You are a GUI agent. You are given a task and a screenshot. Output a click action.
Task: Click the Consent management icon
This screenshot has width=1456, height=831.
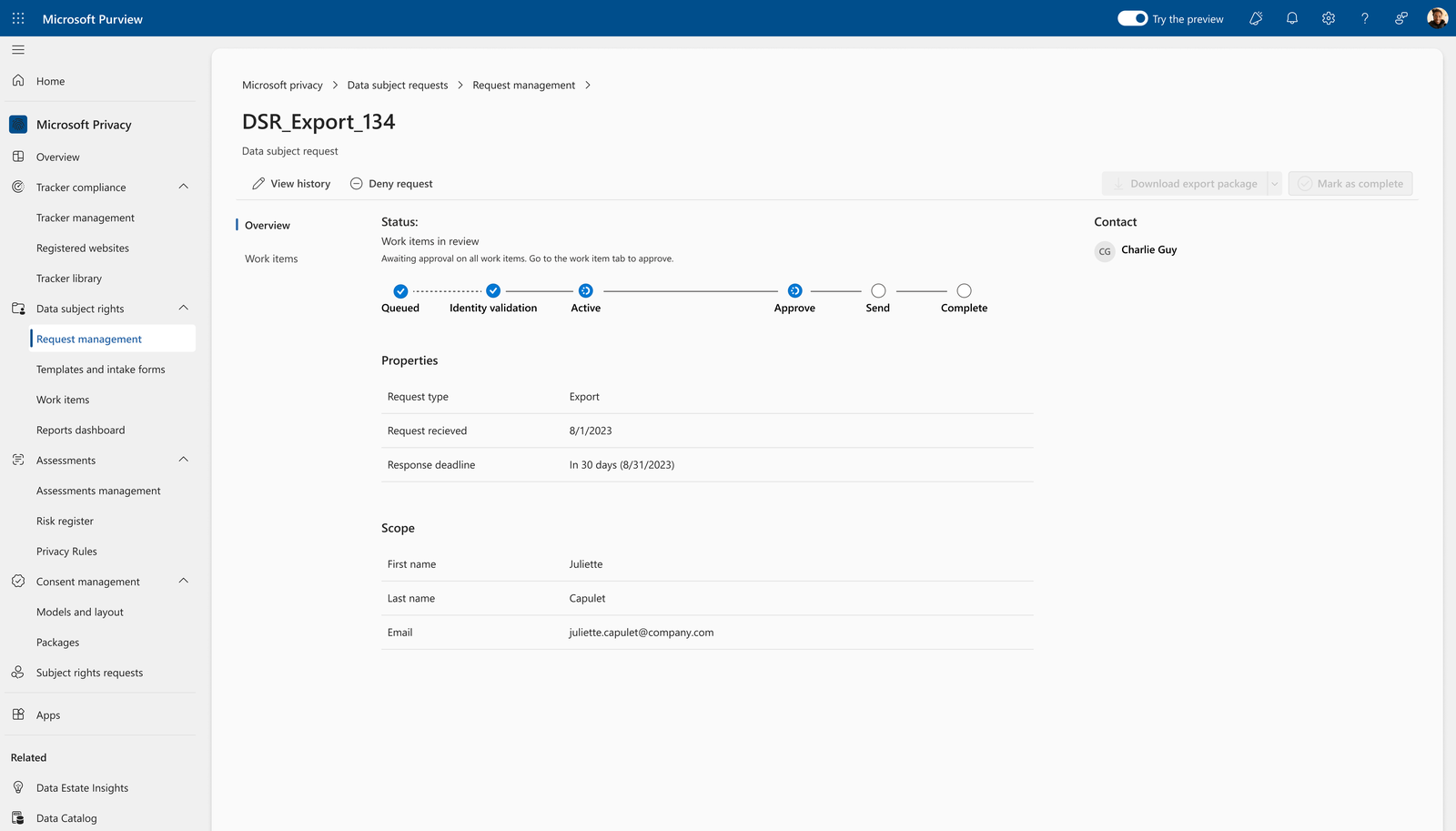(x=18, y=582)
